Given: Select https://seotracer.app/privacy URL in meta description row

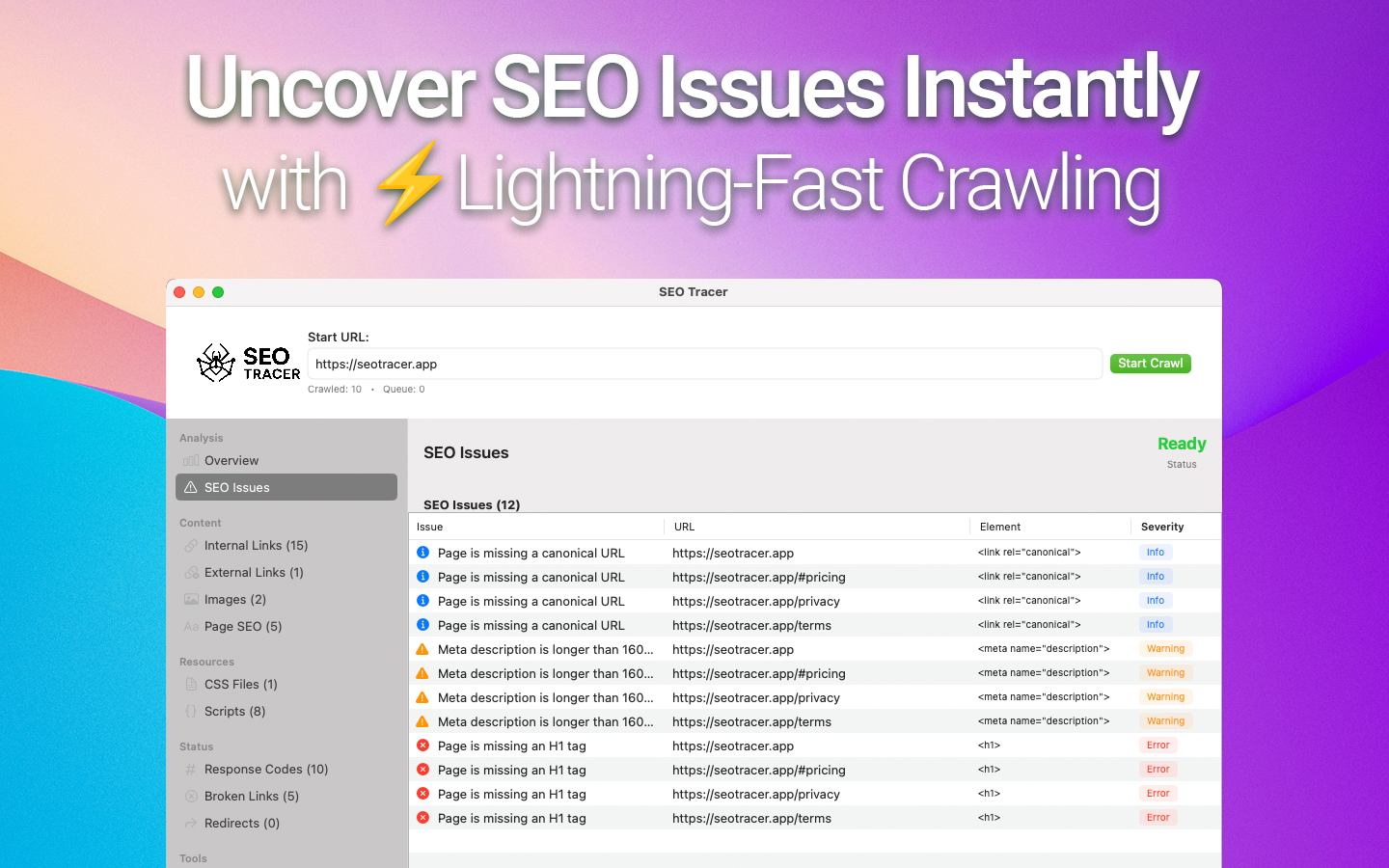Looking at the screenshot, I should pos(756,697).
